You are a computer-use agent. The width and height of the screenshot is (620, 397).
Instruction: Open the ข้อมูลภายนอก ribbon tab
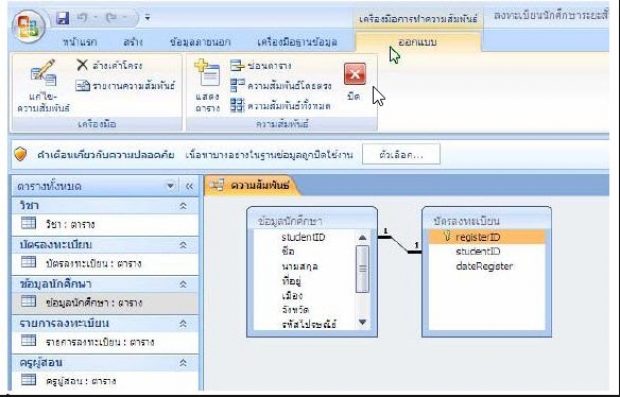(200, 42)
